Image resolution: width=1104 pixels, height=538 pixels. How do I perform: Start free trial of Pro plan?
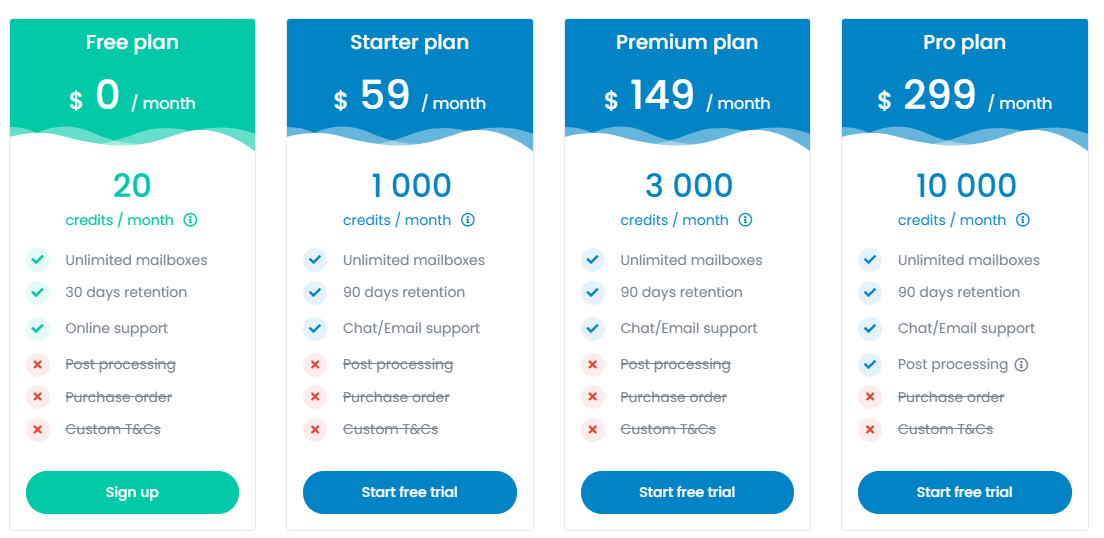[965, 492]
